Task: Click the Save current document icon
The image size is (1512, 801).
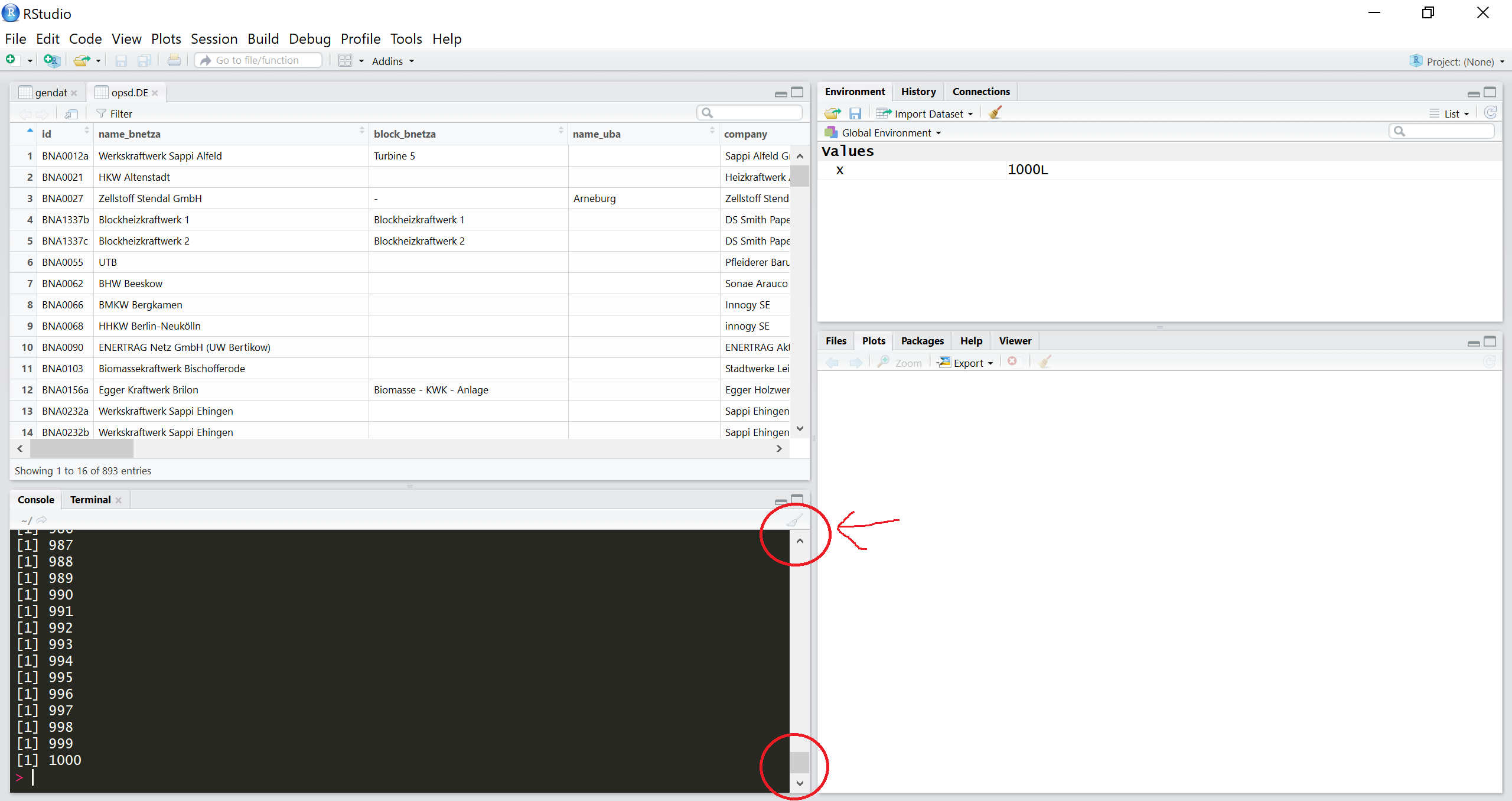Action: click(x=121, y=60)
